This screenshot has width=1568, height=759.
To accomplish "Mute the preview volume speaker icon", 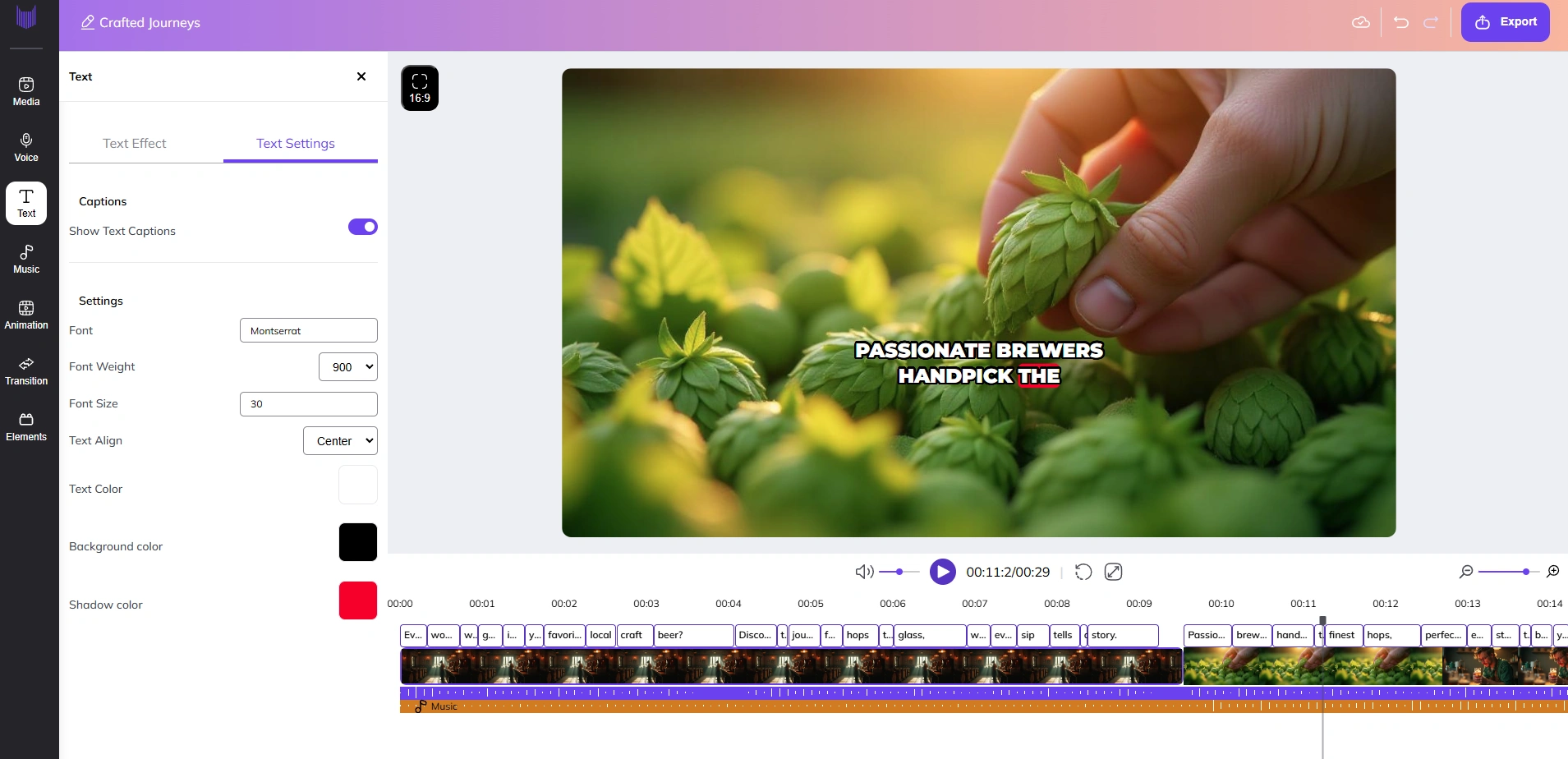I will point(863,572).
